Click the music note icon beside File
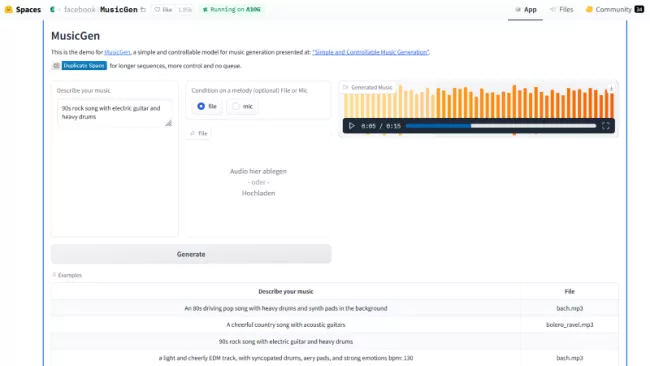 coord(192,133)
